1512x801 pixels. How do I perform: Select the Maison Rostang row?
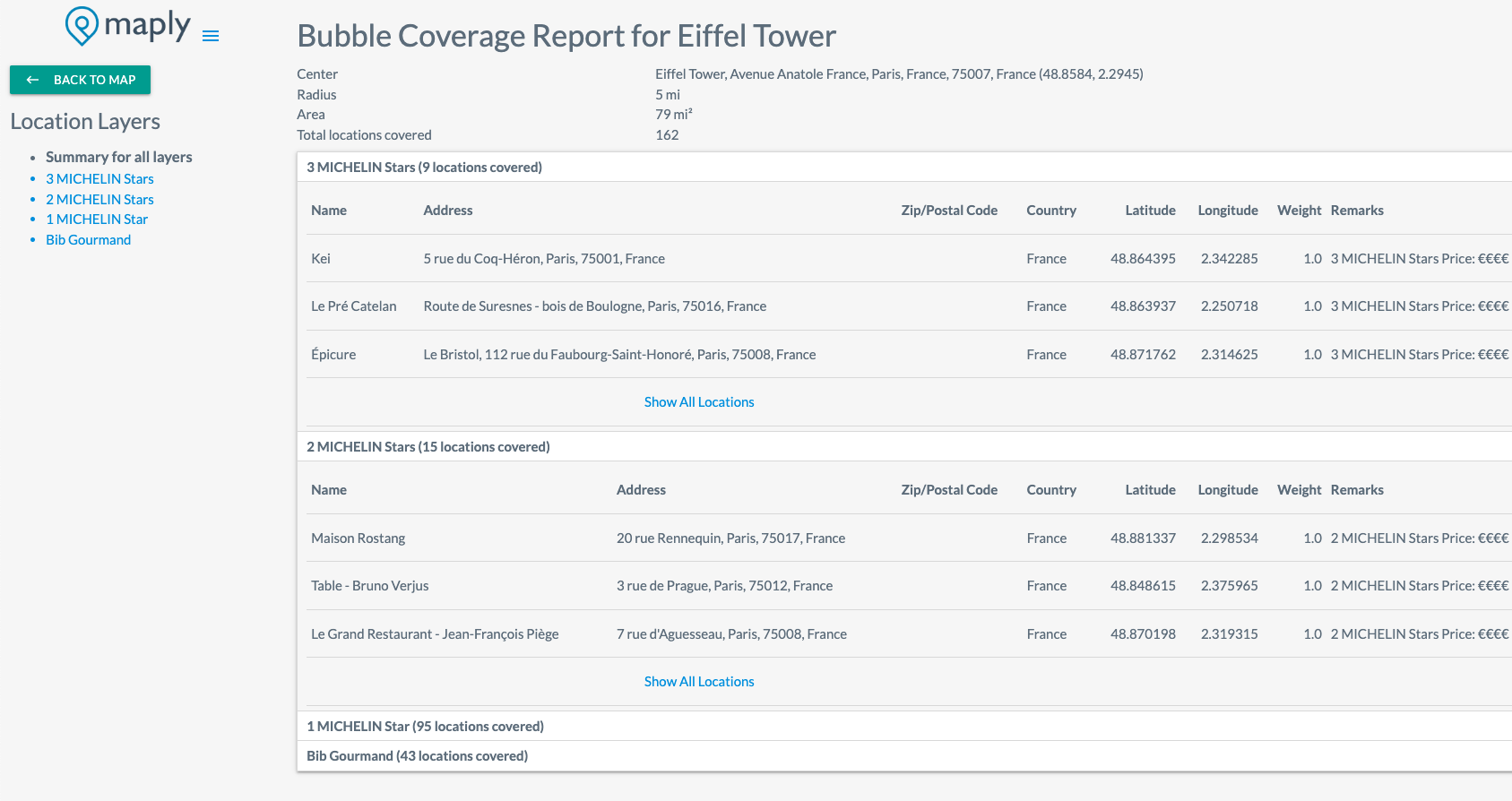coord(358,538)
